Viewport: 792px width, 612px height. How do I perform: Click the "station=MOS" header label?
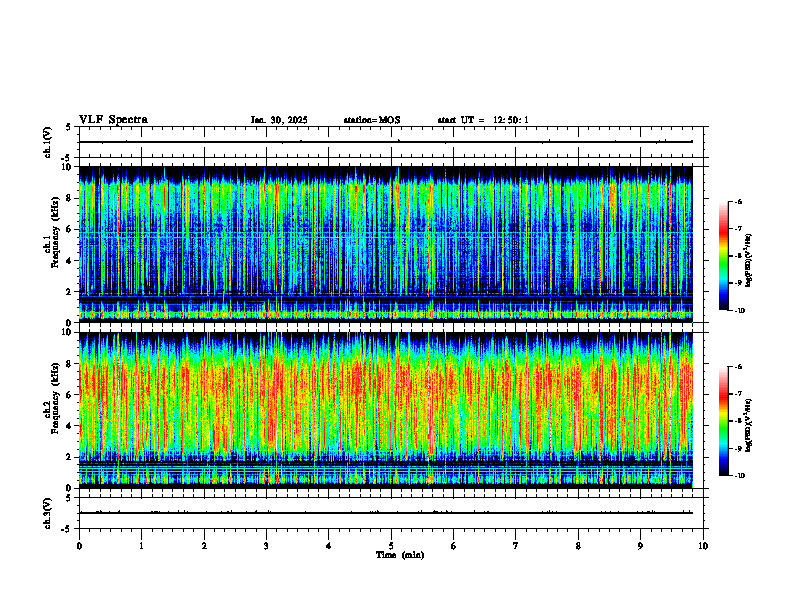[x=372, y=120]
